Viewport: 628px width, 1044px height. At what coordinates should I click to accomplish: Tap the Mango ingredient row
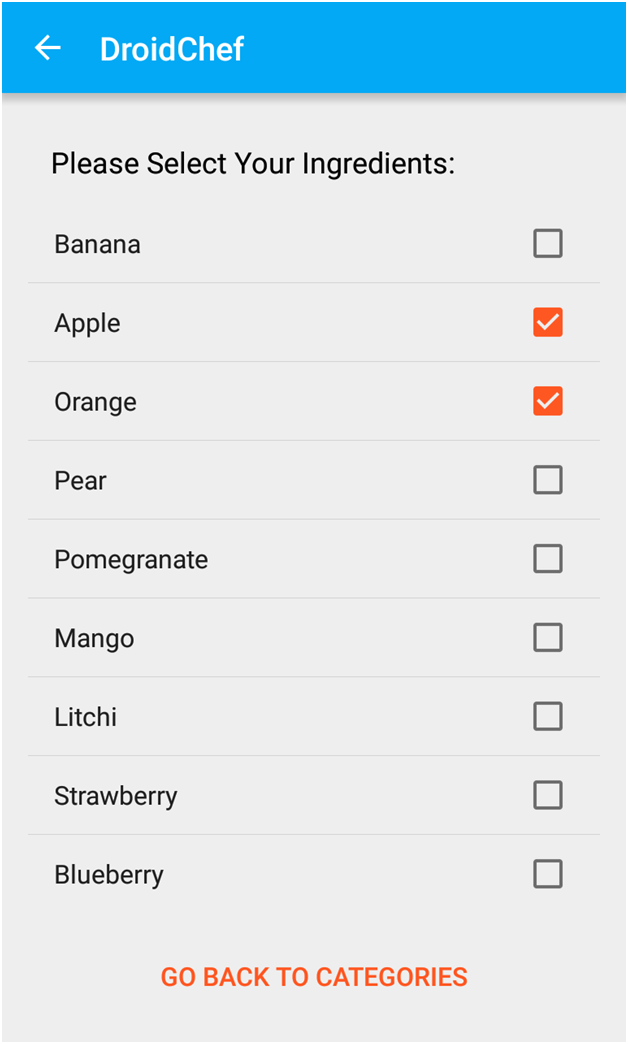pos(94,637)
